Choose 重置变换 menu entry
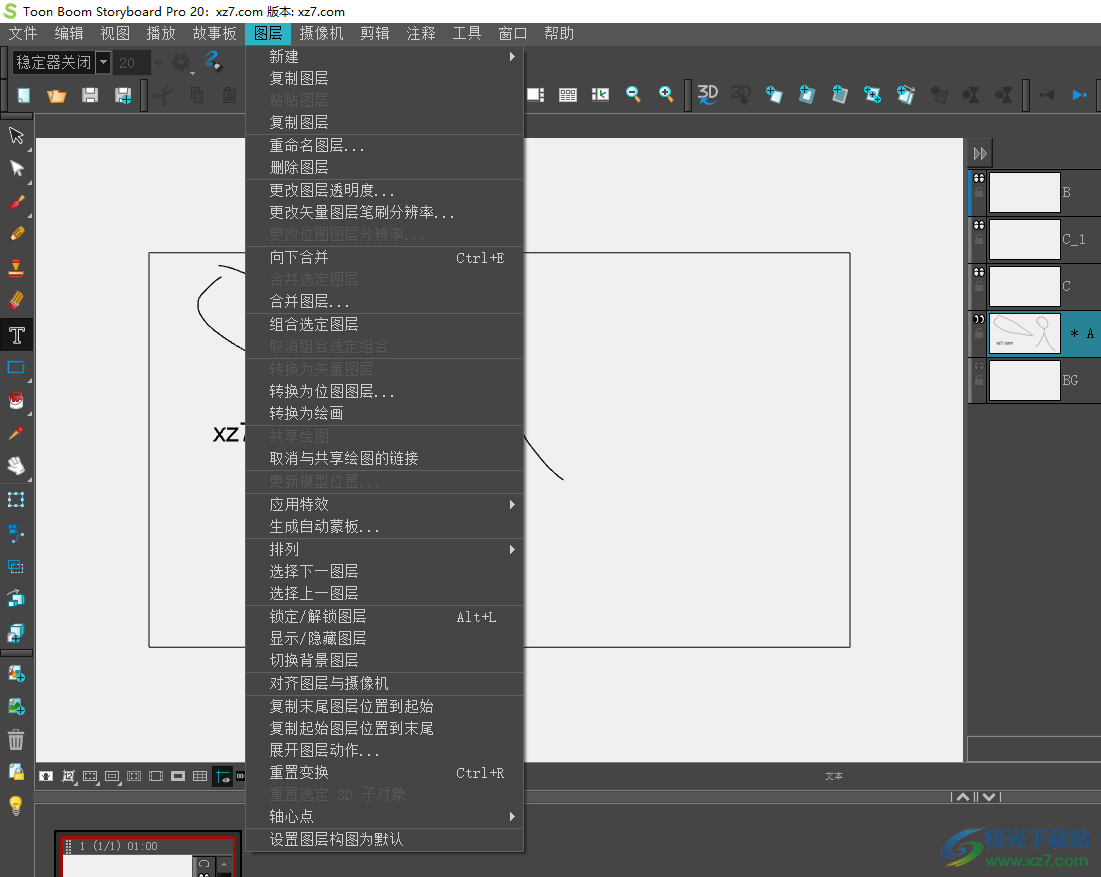Image resolution: width=1101 pixels, height=877 pixels. 385,772
